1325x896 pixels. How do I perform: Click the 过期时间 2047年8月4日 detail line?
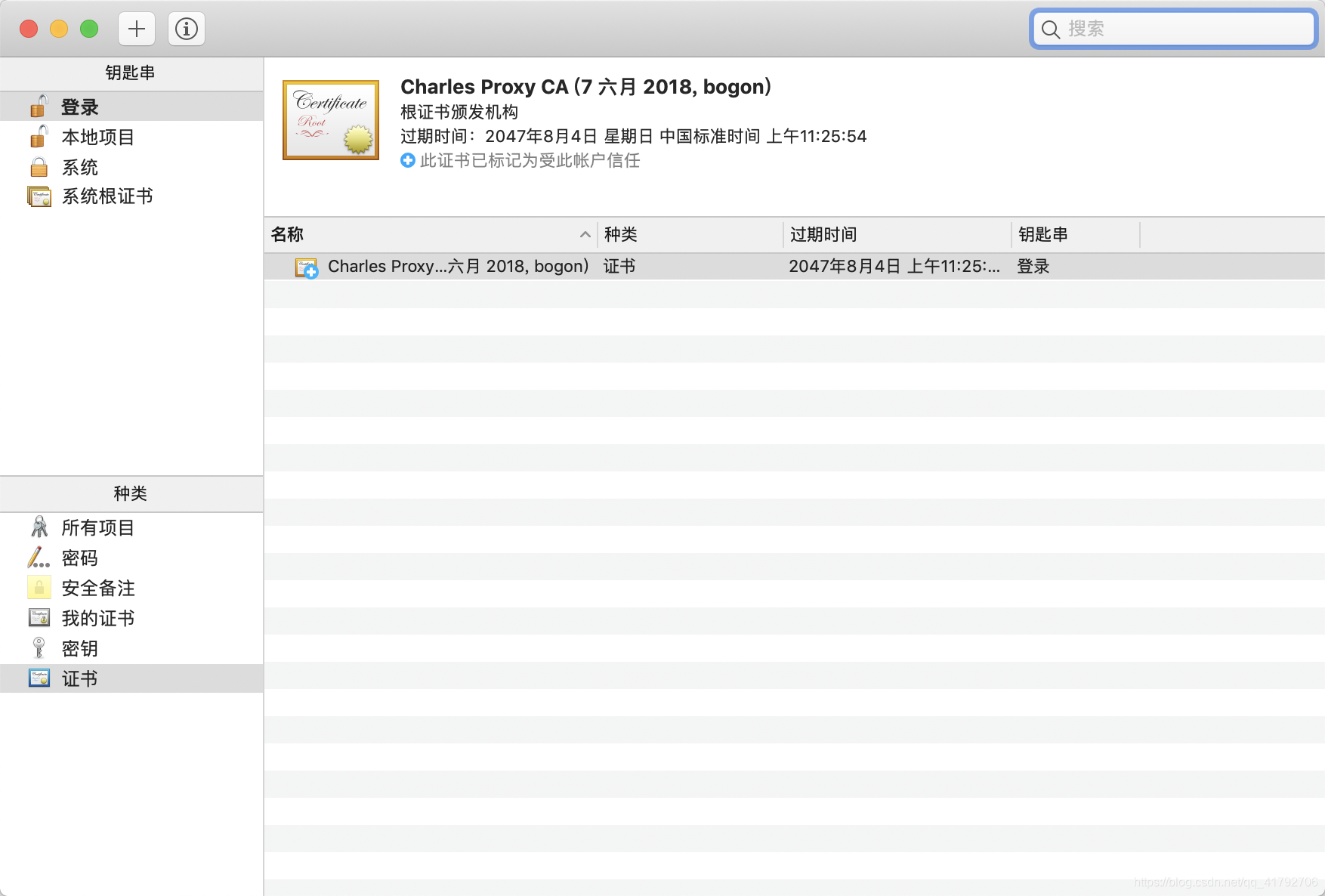point(633,136)
